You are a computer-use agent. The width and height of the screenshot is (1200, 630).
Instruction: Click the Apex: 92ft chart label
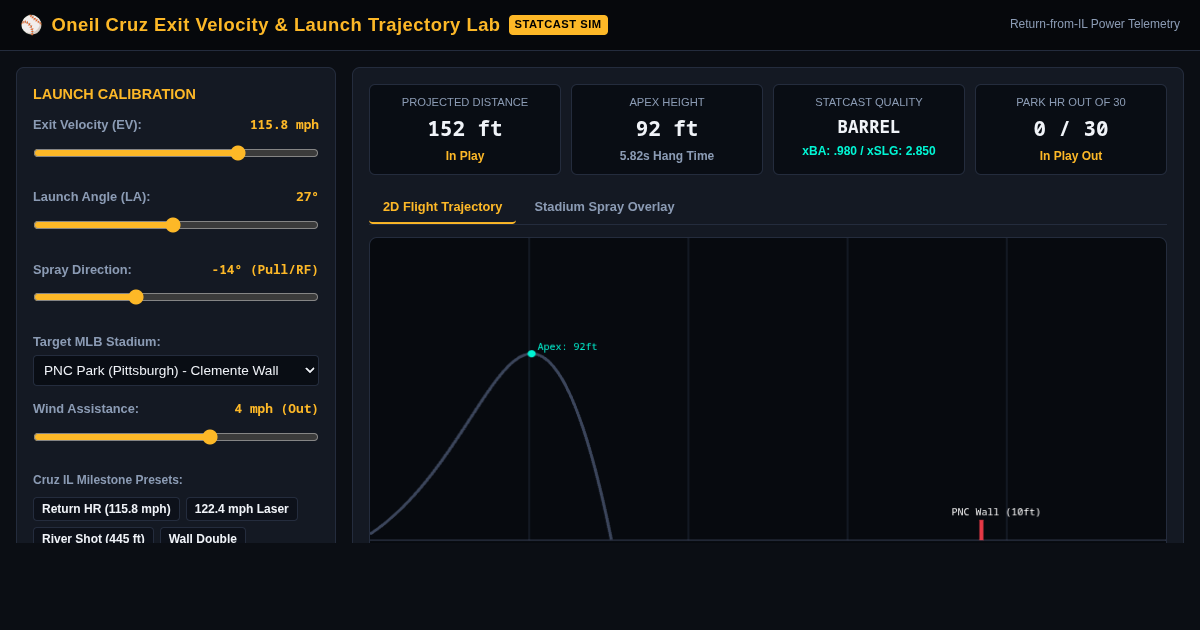point(567,347)
